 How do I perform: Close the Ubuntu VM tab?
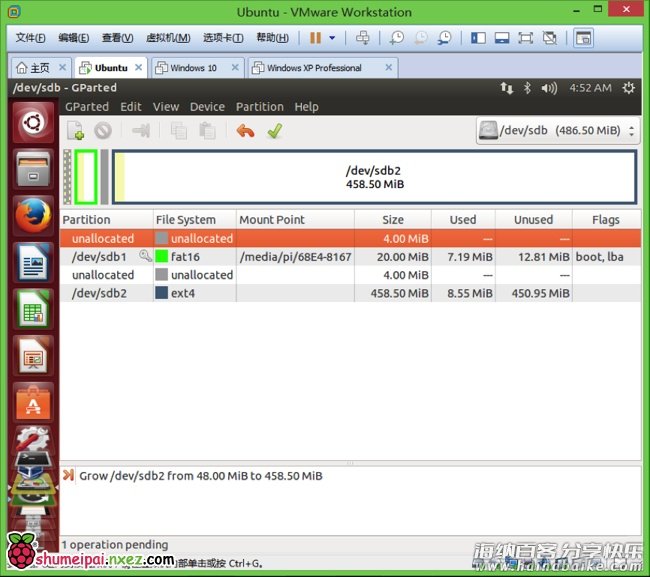(138, 67)
